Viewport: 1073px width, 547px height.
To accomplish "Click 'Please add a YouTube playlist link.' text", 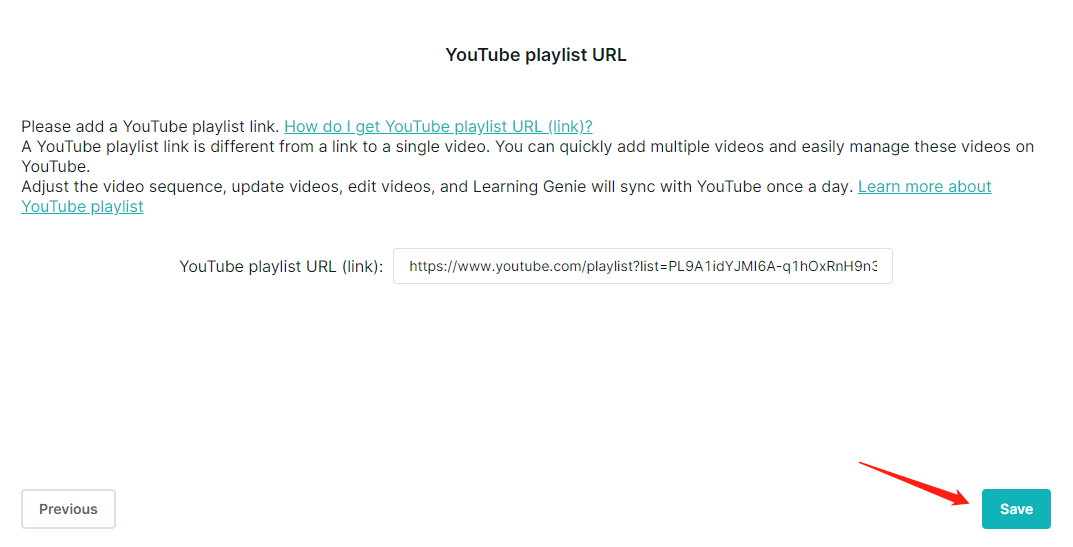I will (x=150, y=127).
